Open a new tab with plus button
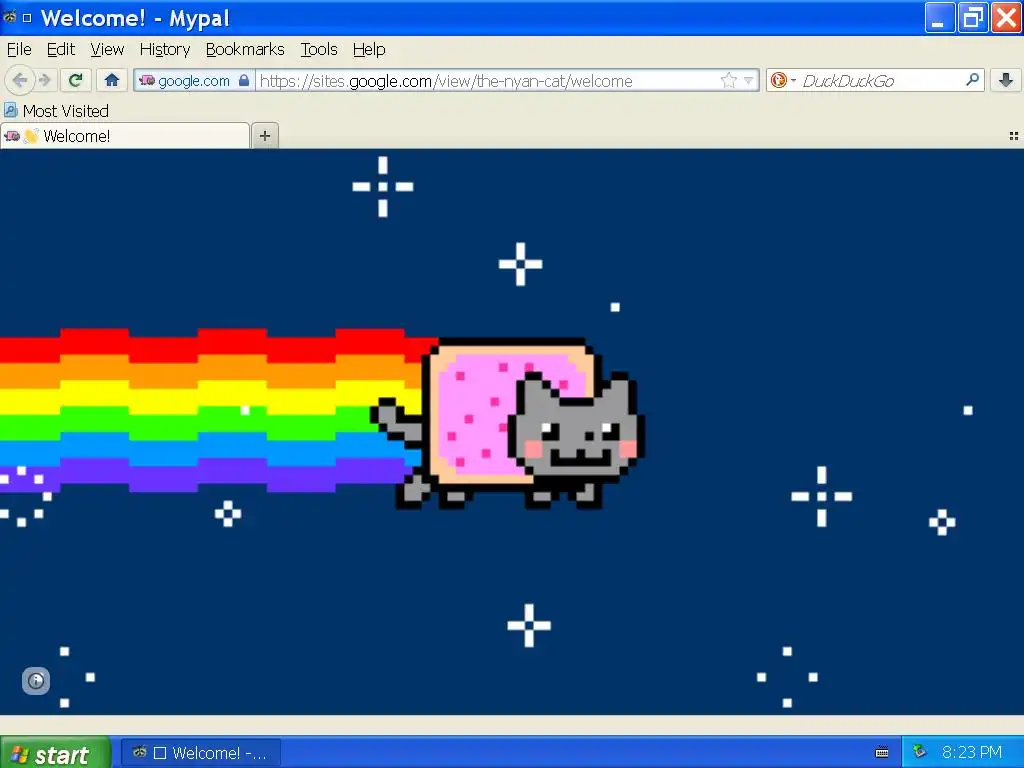This screenshot has width=1024, height=768. click(264, 136)
